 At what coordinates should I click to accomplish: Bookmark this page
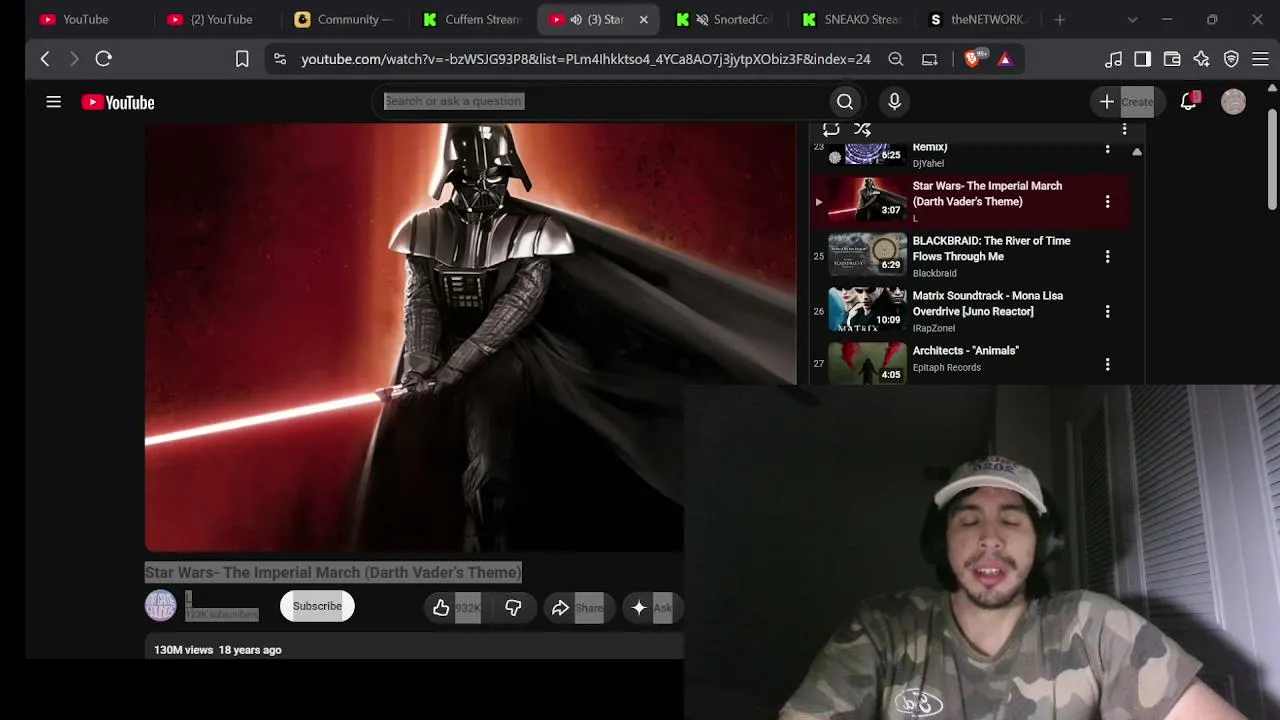coord(242,59)
